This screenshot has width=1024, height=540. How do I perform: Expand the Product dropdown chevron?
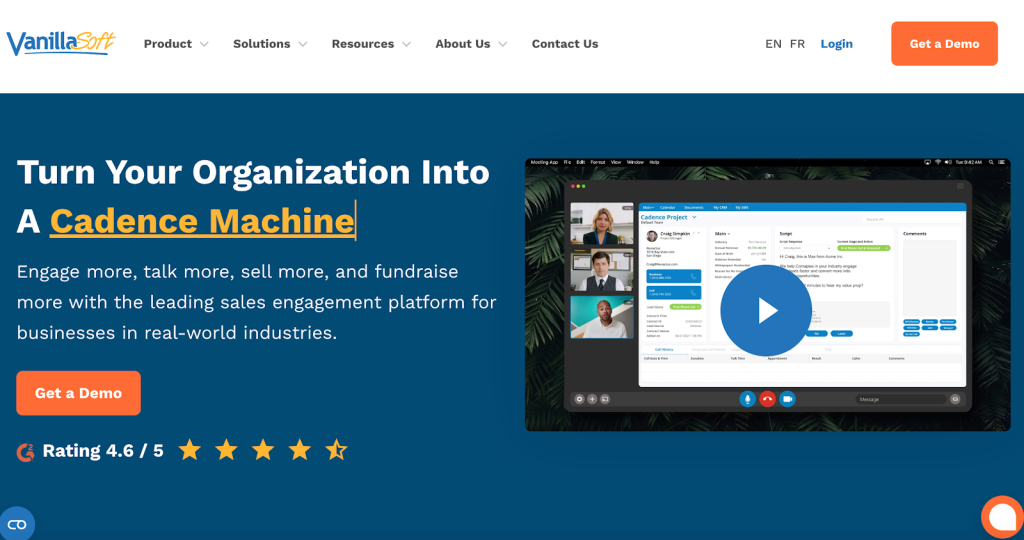[204, 44]
